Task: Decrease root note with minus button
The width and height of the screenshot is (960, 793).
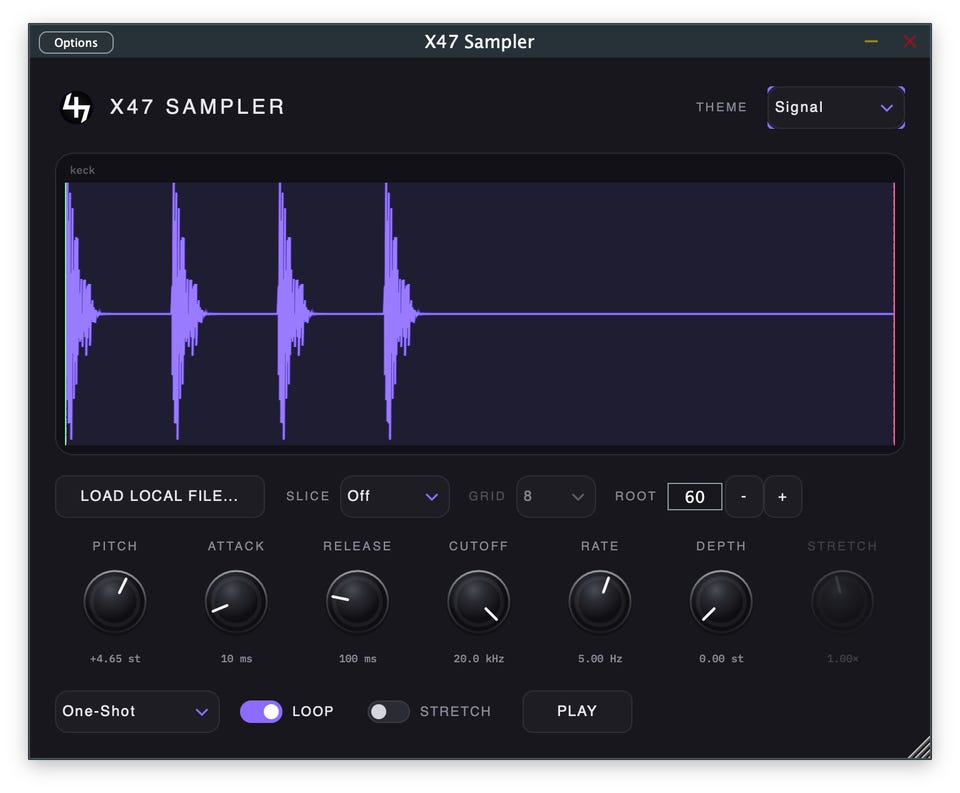Action: point(744,497)
